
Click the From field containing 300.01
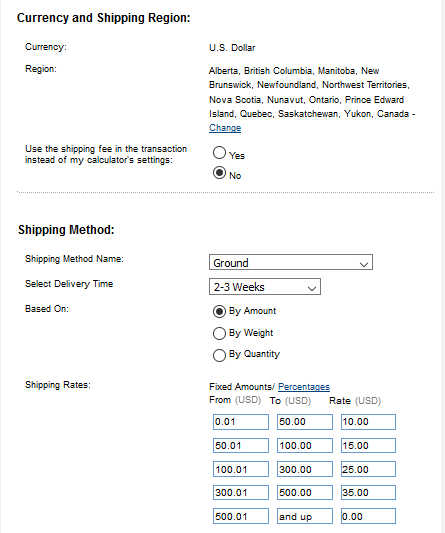tap(241, 492)
